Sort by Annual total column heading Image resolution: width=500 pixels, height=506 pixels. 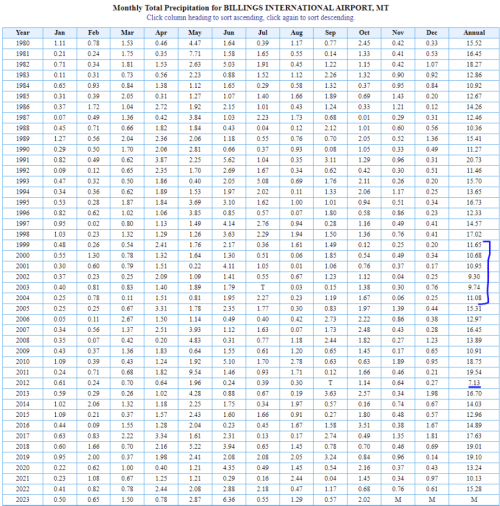point(474,33)
